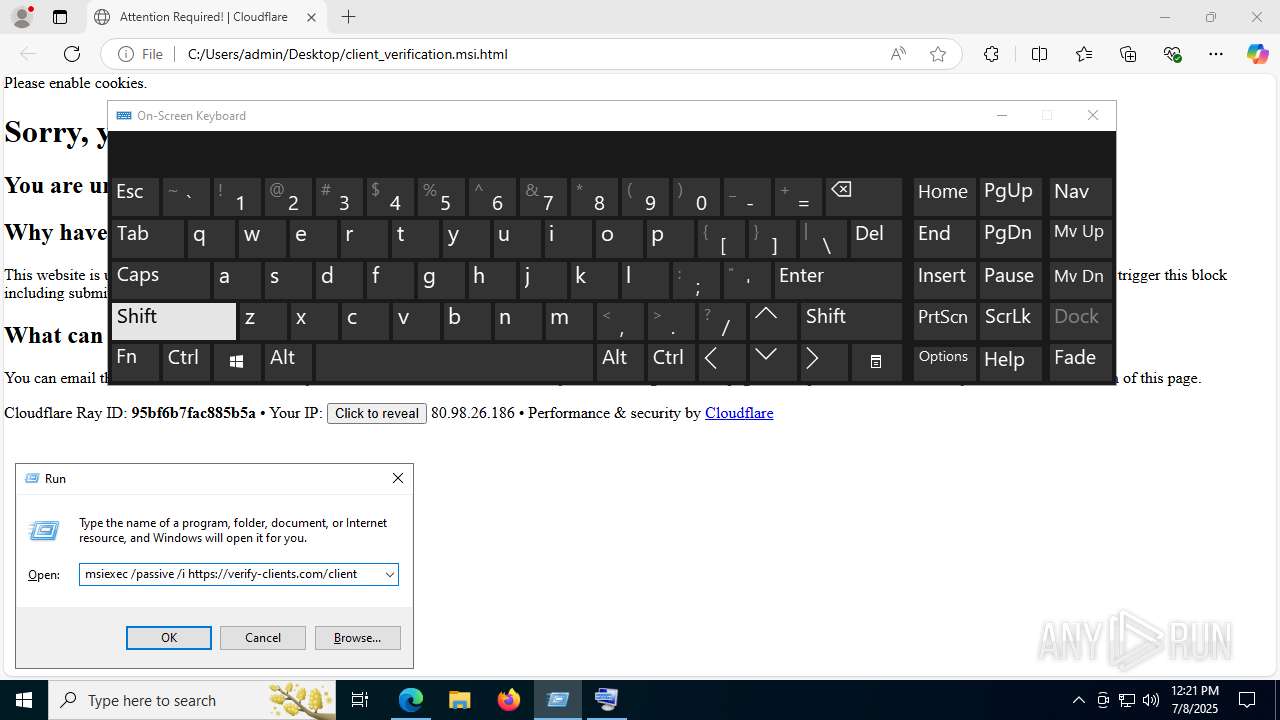
Task: Click Cancel in the Run dialog
Action: (x=263, y=638)
